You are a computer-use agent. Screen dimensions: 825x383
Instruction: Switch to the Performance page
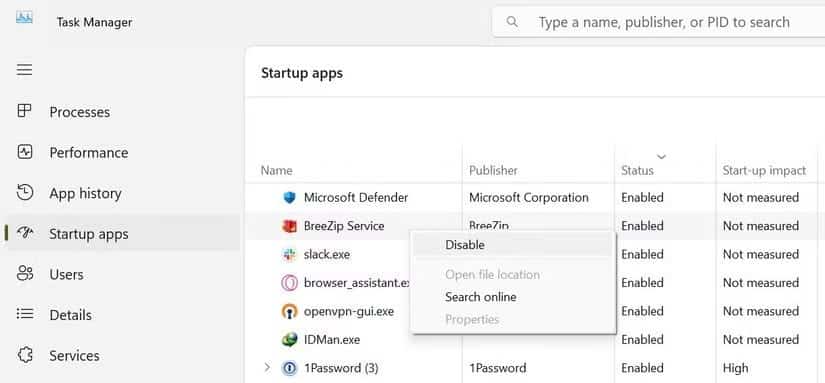(89, 153)
